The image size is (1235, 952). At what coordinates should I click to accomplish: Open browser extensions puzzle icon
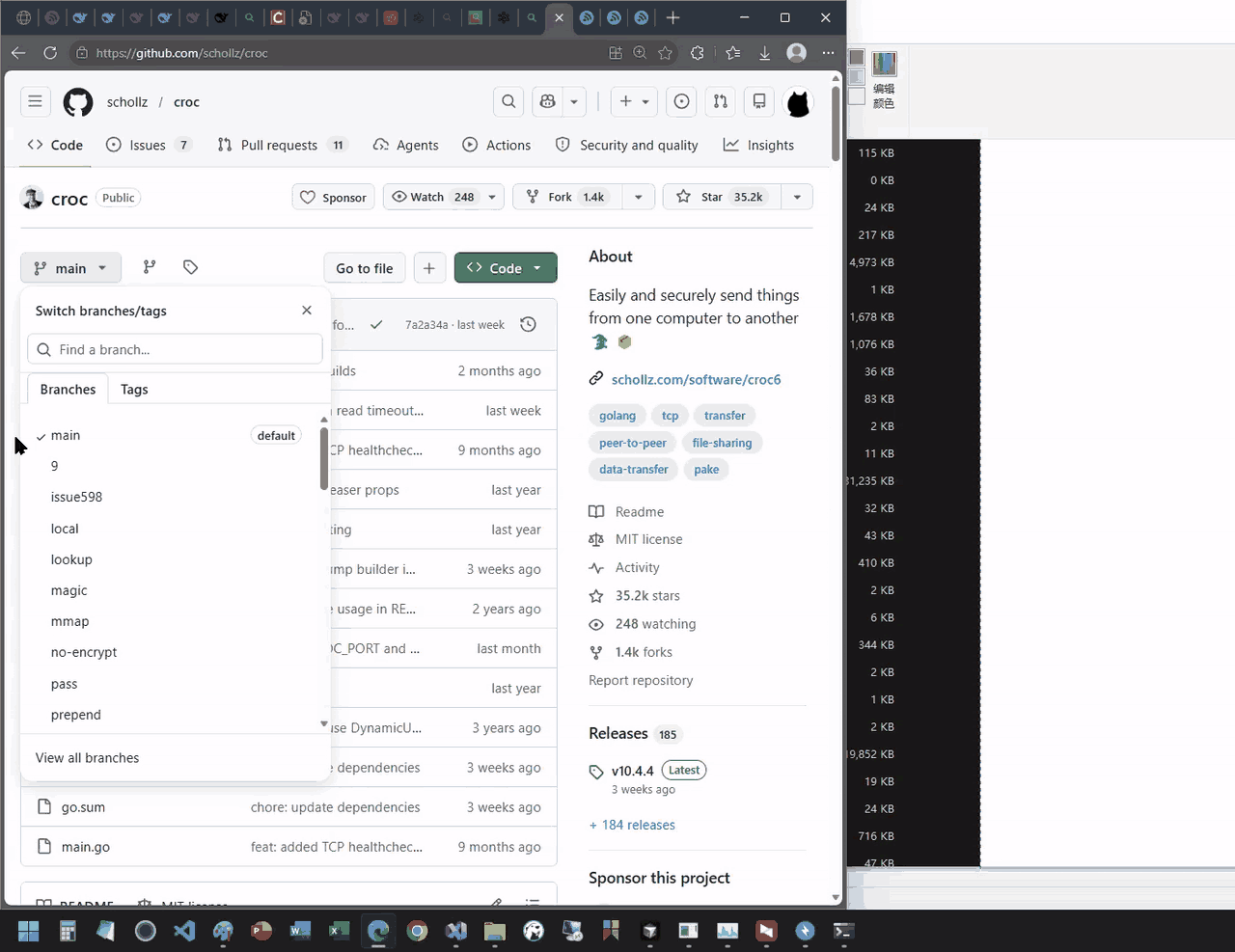pyautogui.click(x=698, y=53)
